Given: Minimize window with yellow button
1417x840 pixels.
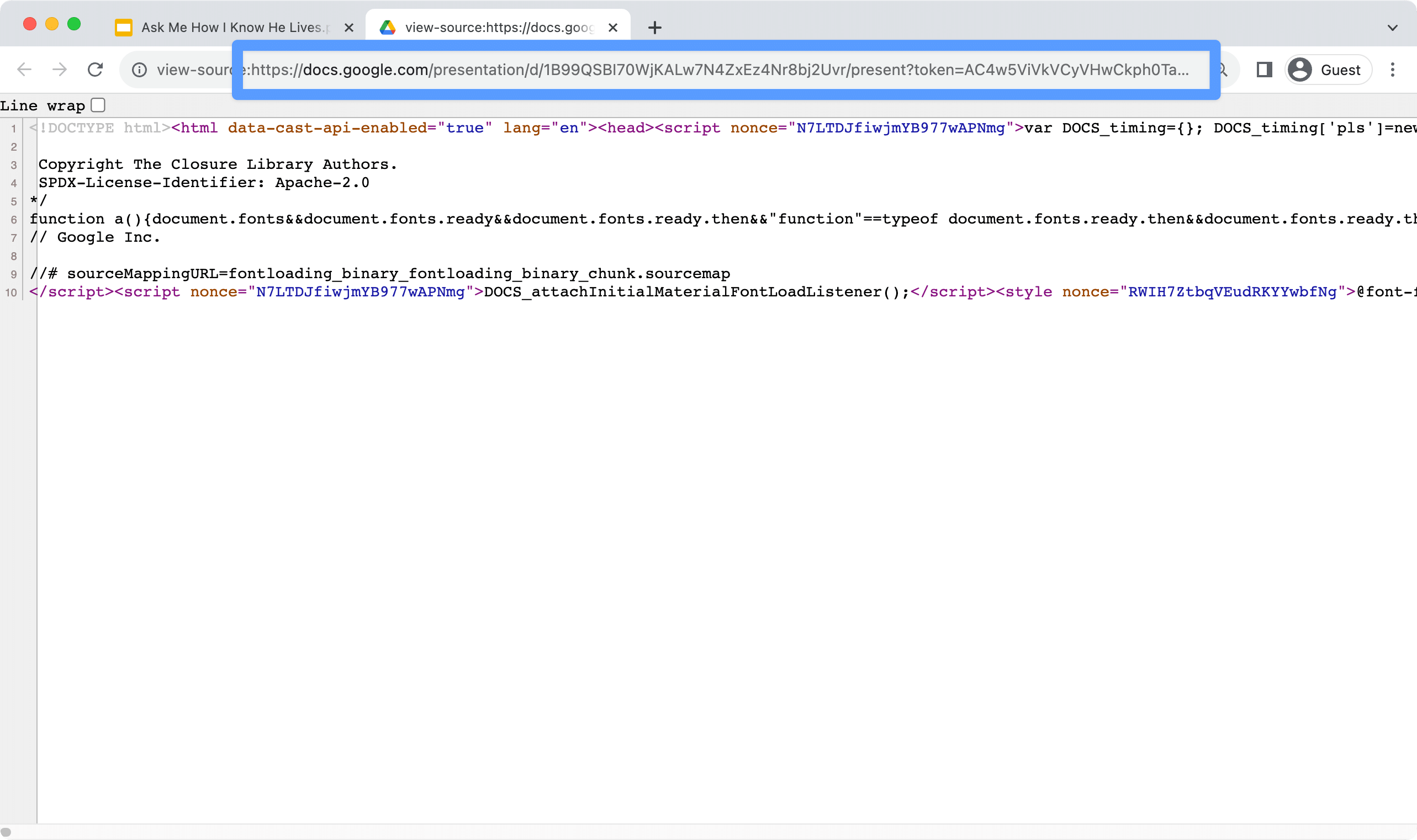Looking at the screenshot, I should pyautogui.click(x=51, y=24).
